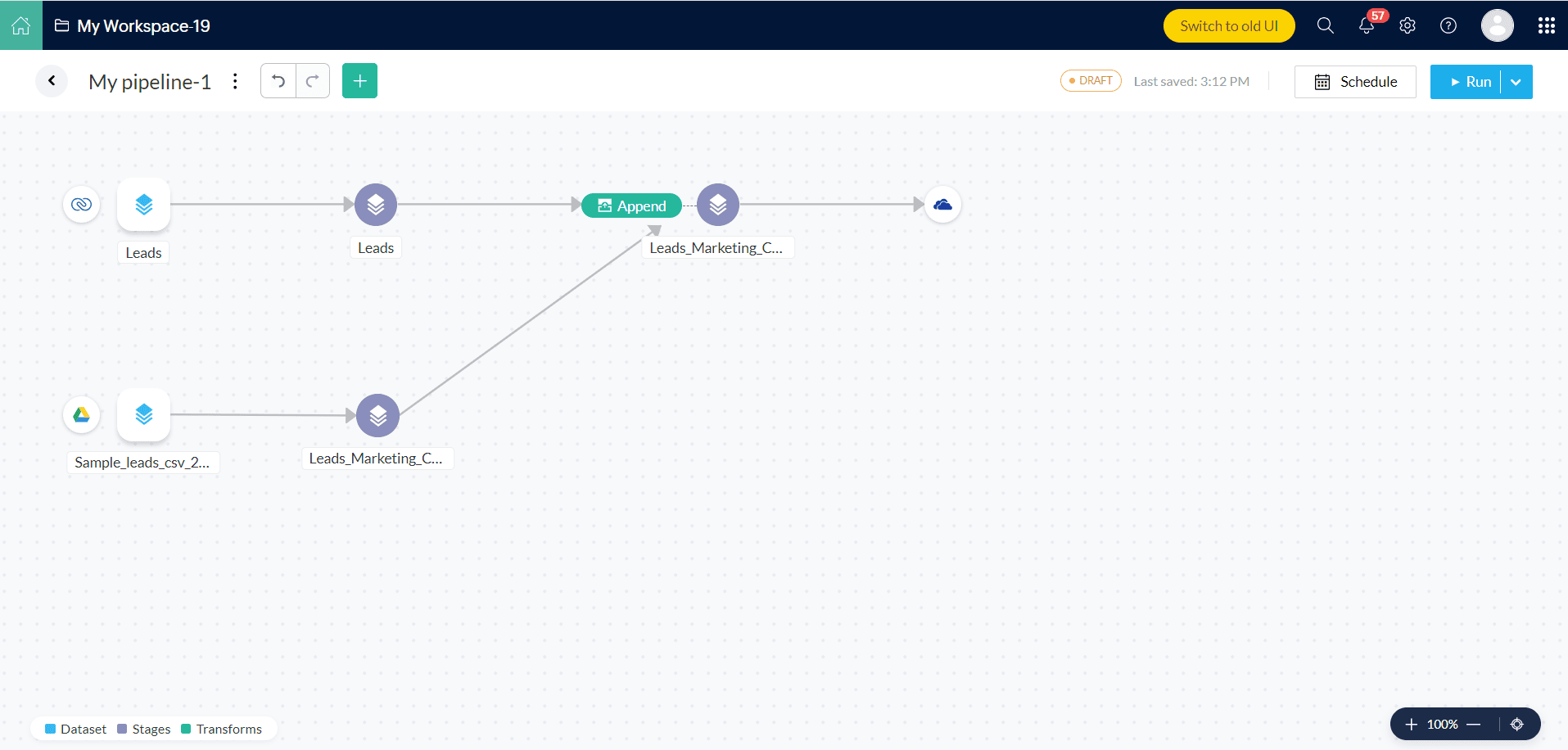The image size is (1568, 750).
Task: Click the DRAFT status badge
Action: [x=1091, y=81]
